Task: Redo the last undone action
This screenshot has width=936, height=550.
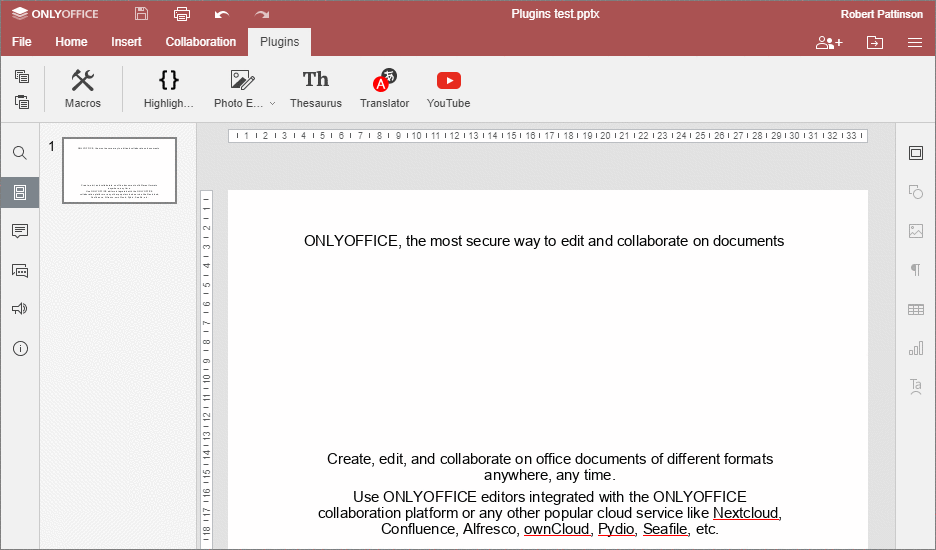Action: [262, 14]
